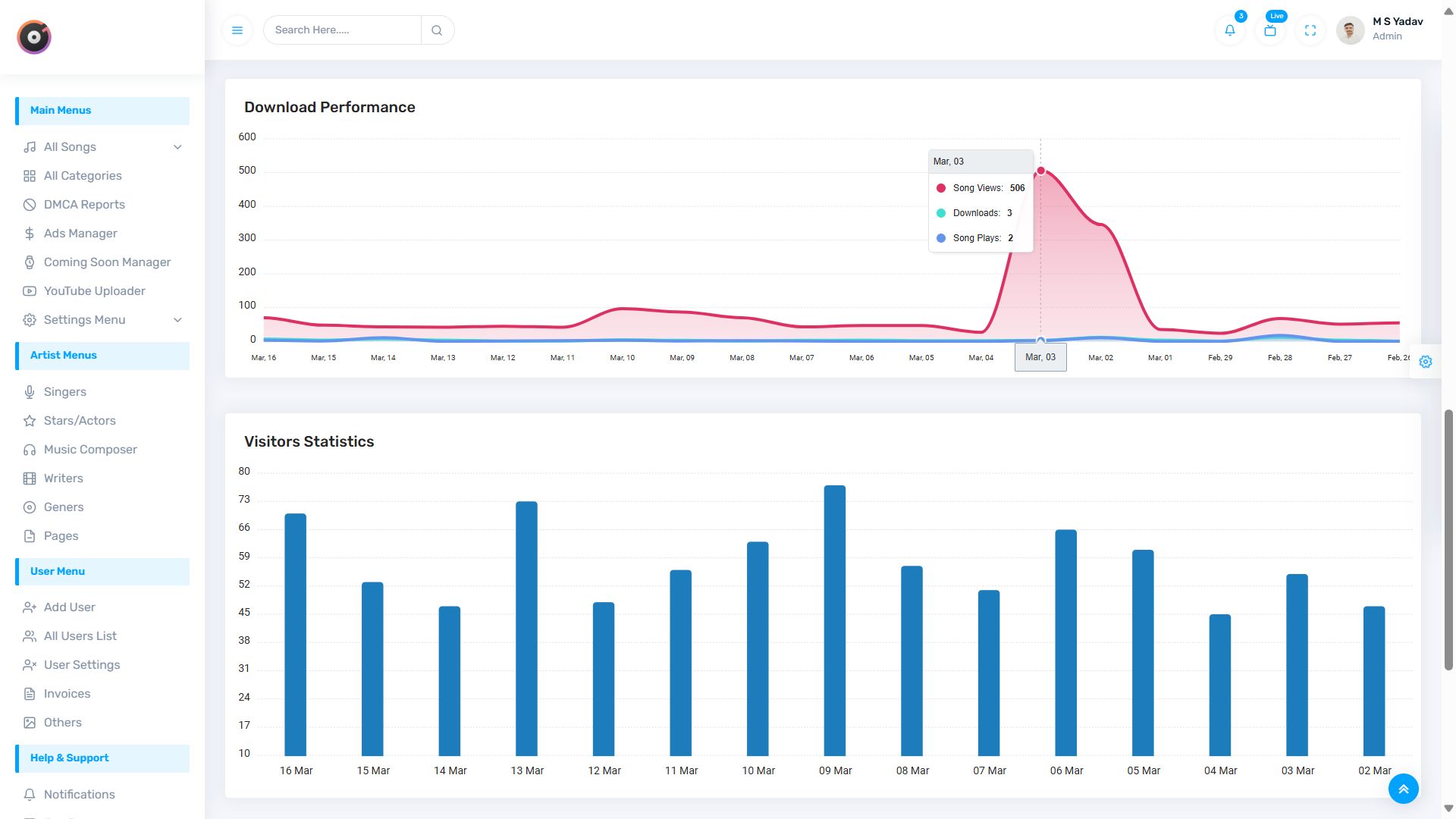
Task: Toggle fullscreen mode icon
Action: click(x=1310, y=30)
